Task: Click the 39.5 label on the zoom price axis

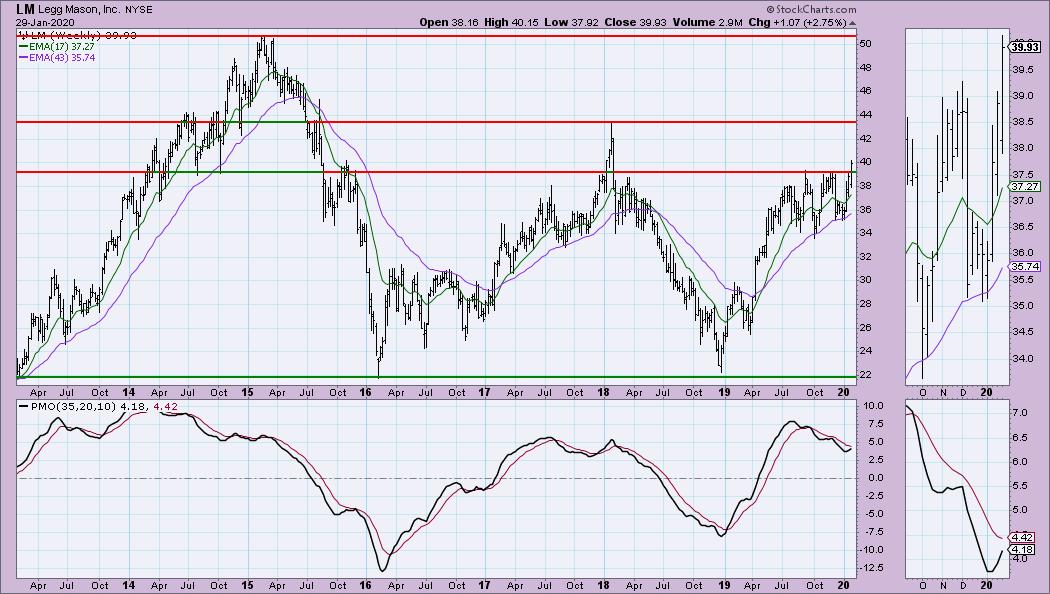Action: (x=1022, y=70)
